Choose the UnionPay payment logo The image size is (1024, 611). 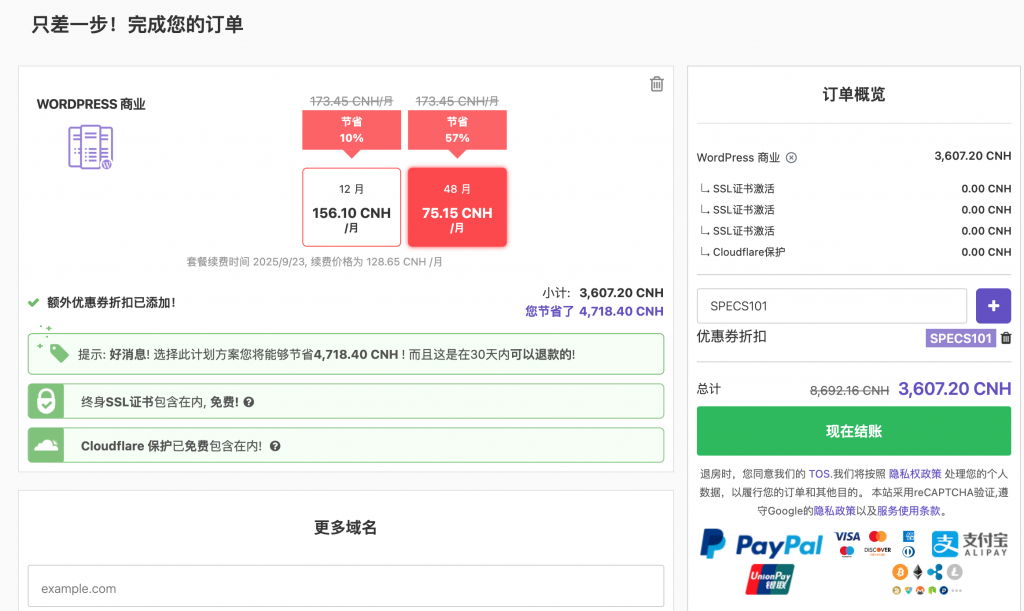tap(770, 580)
